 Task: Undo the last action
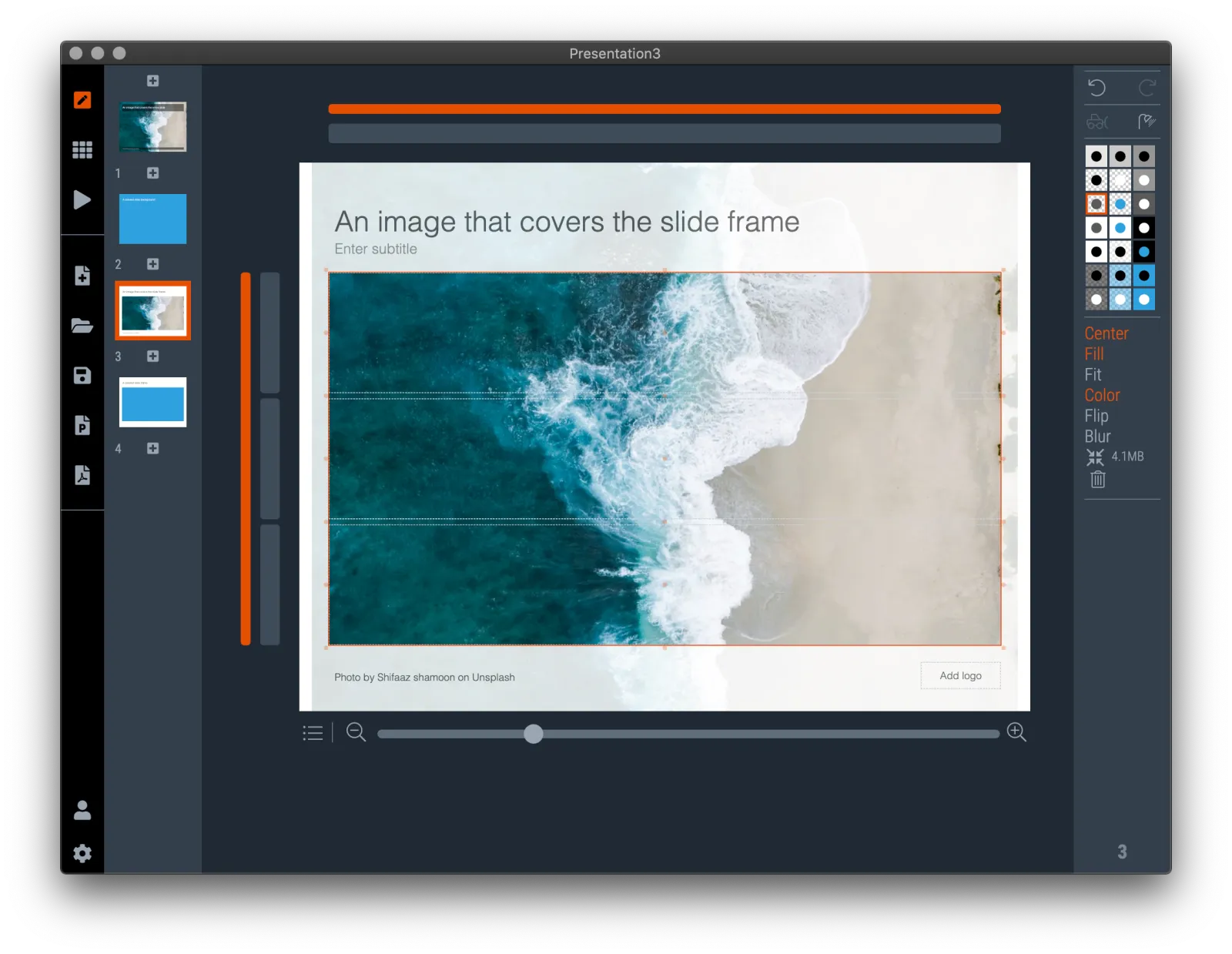[x=1097, y=88]
